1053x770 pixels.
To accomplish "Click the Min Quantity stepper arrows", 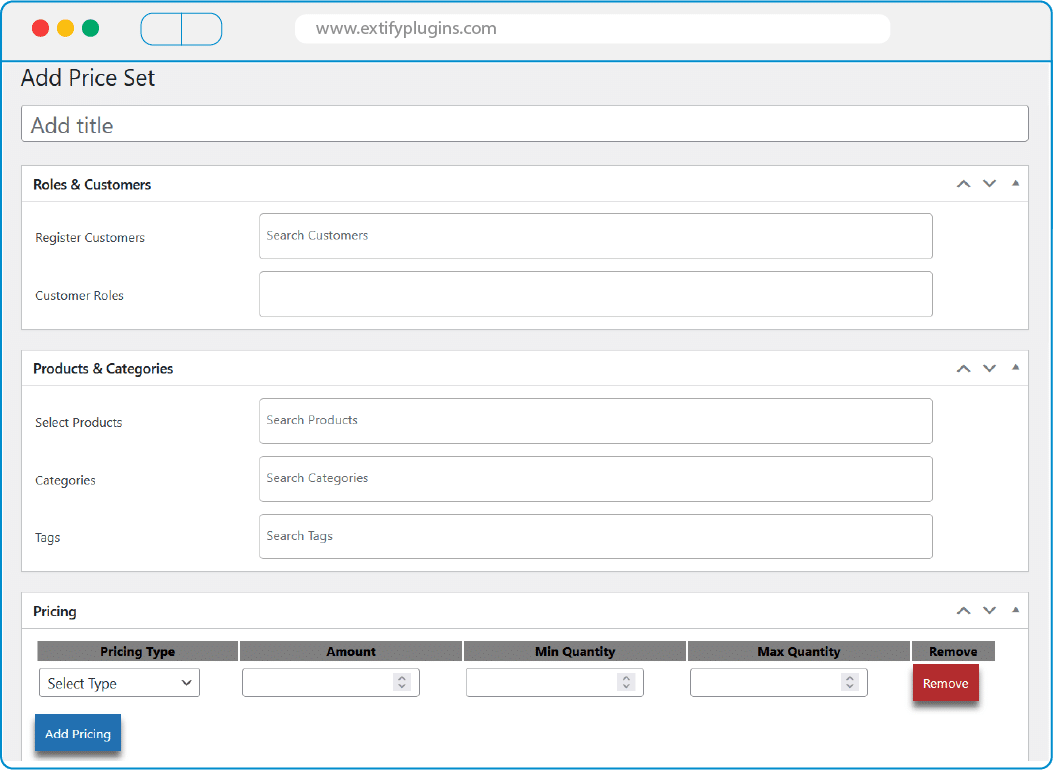I will point(626,682).
